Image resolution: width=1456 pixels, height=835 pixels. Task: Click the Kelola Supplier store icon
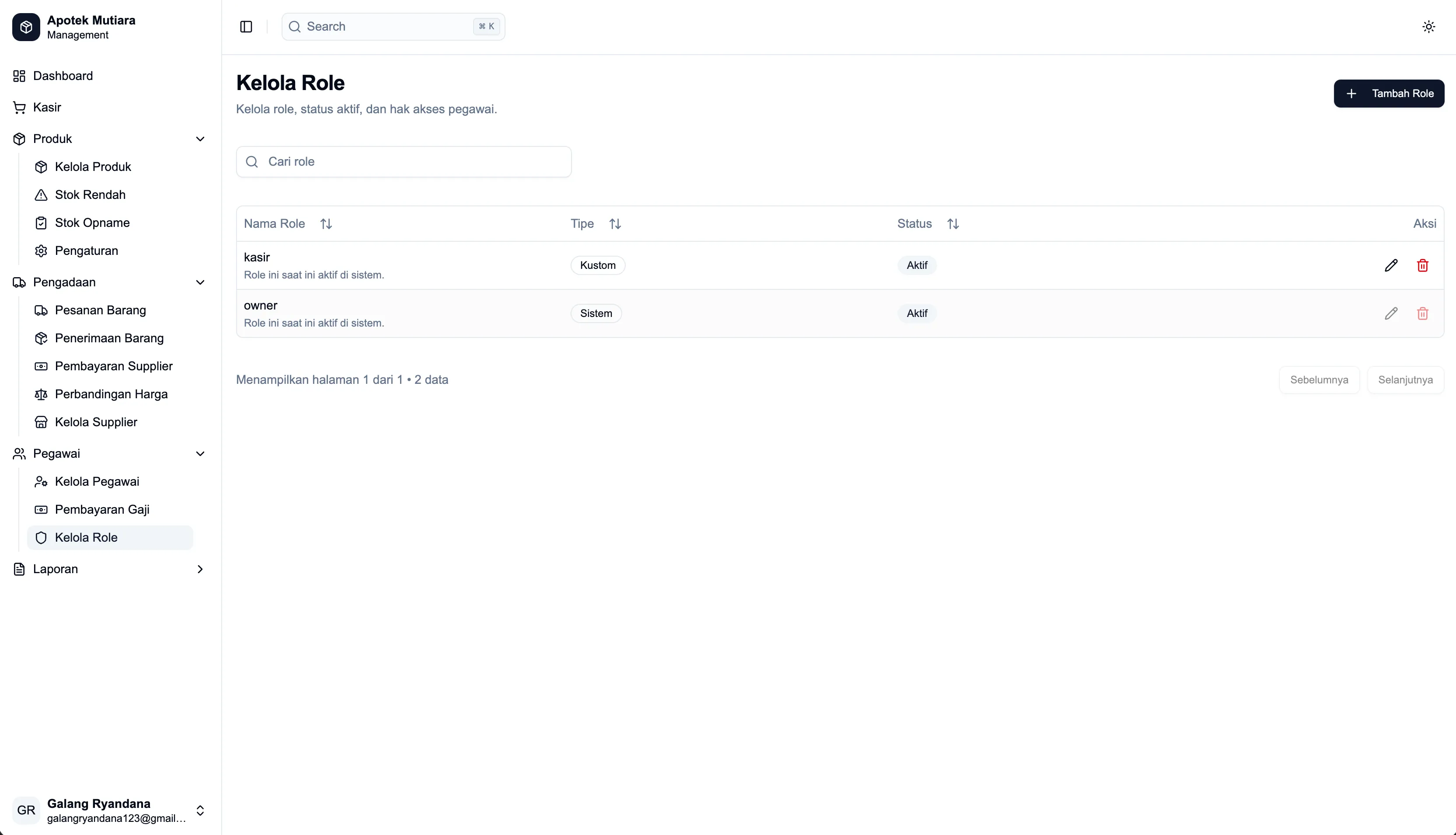tap(41, 422)
